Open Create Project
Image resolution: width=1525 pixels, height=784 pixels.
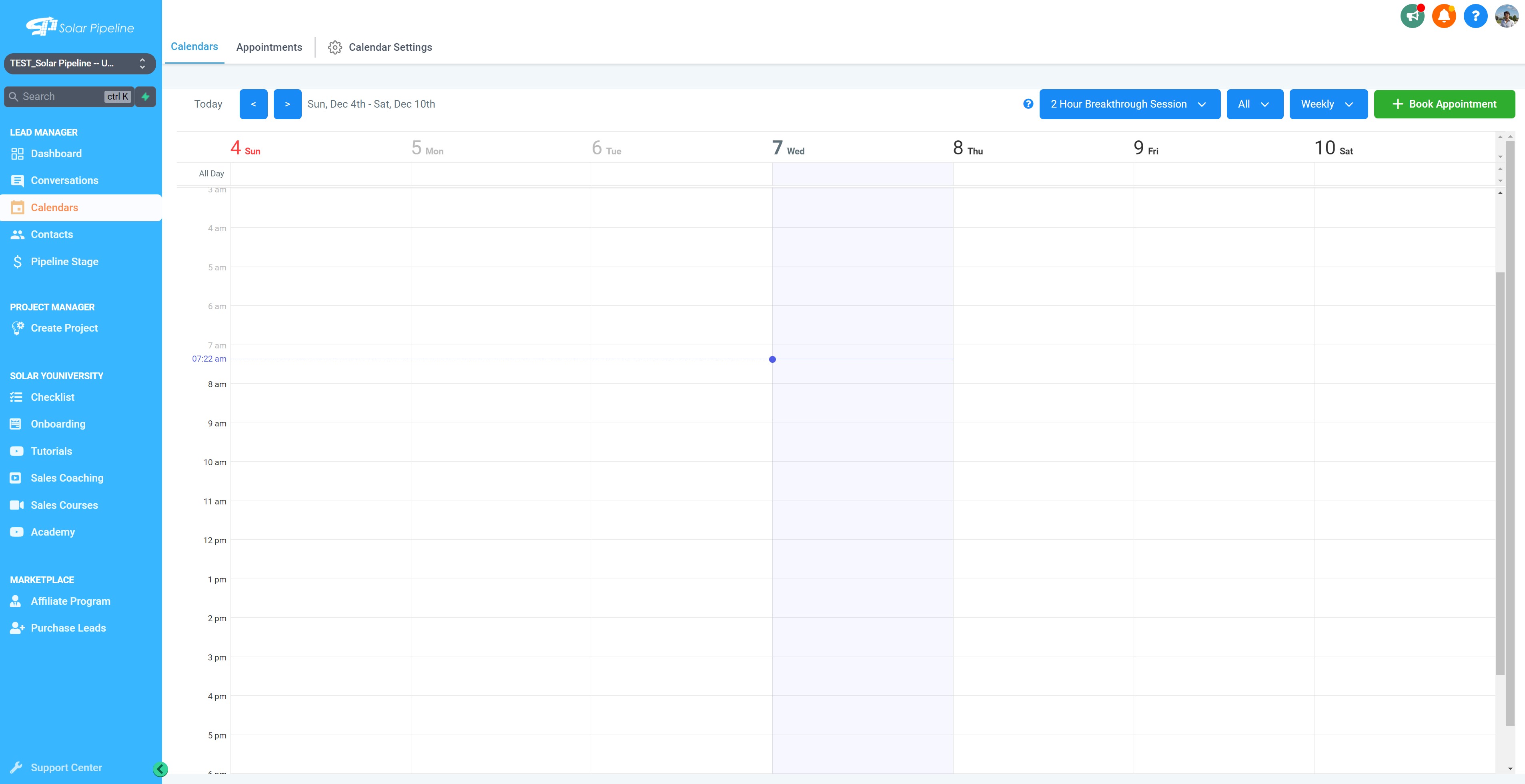point(63,328)
